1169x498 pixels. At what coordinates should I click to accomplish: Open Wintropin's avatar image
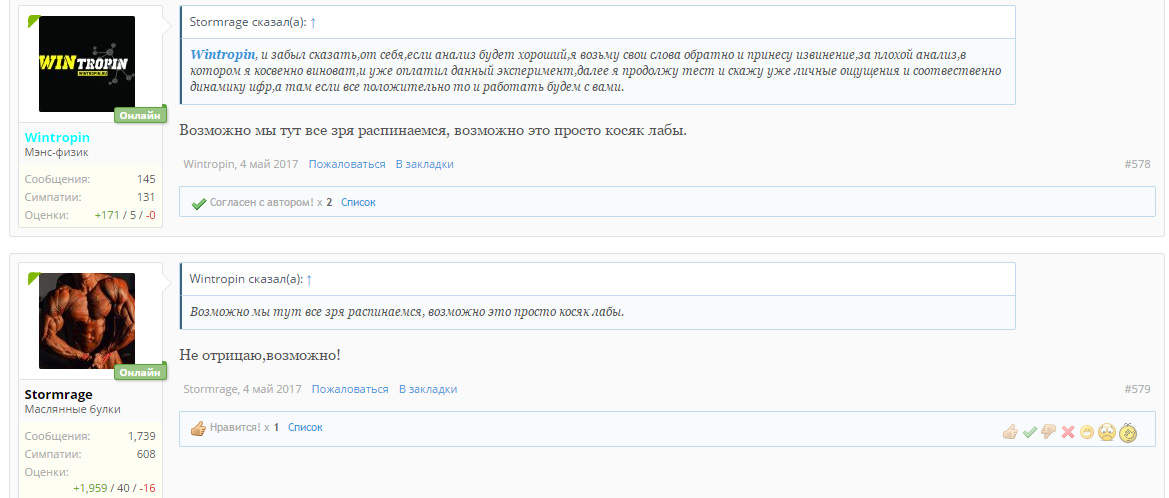click(x=86, y=64)
